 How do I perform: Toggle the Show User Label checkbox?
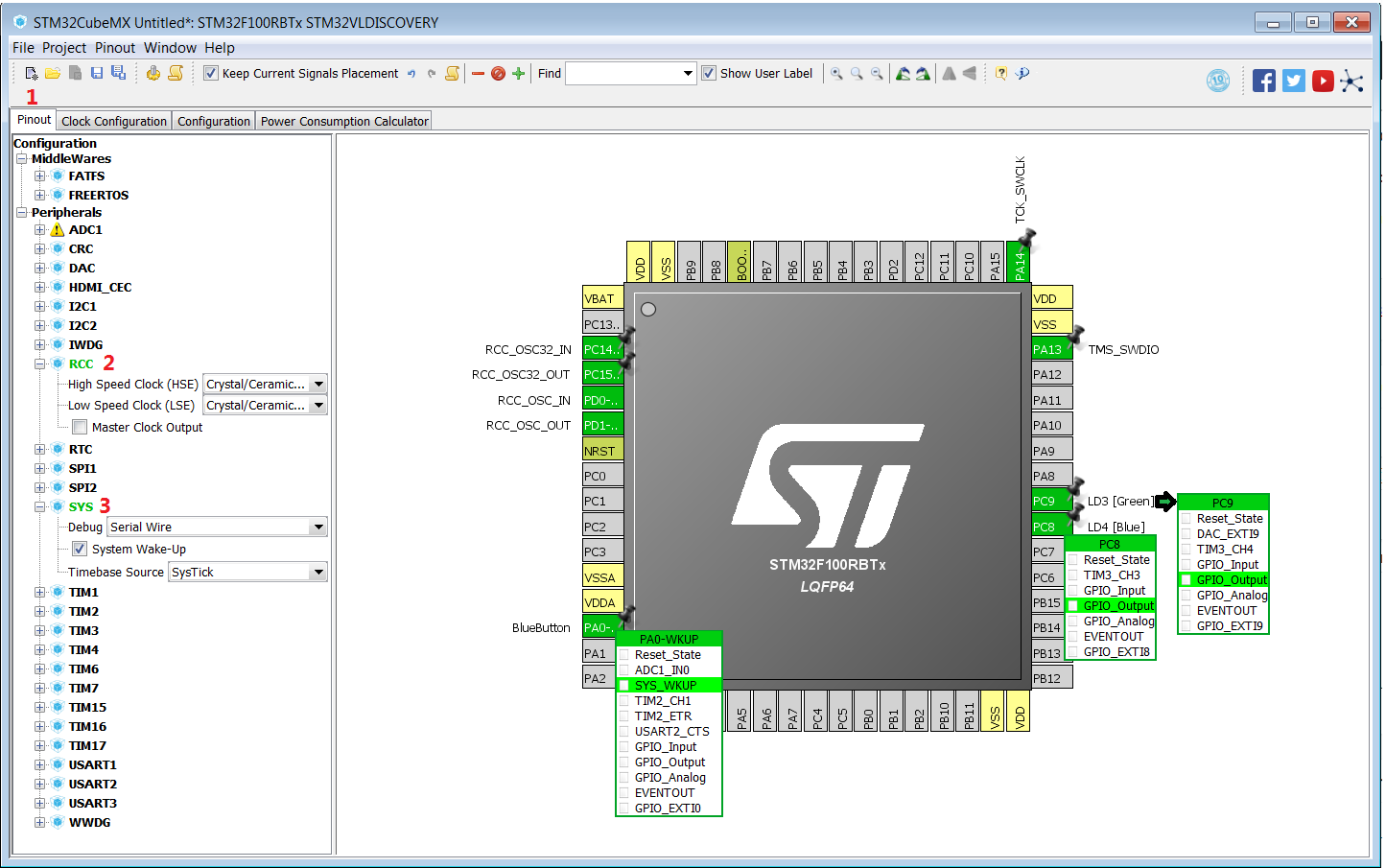click(x=709, y=73)
